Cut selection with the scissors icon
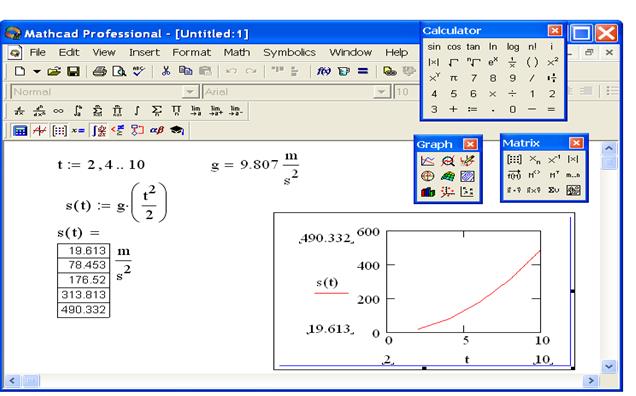This screenshot has width=636, height=396. click(x=166, y=71)
